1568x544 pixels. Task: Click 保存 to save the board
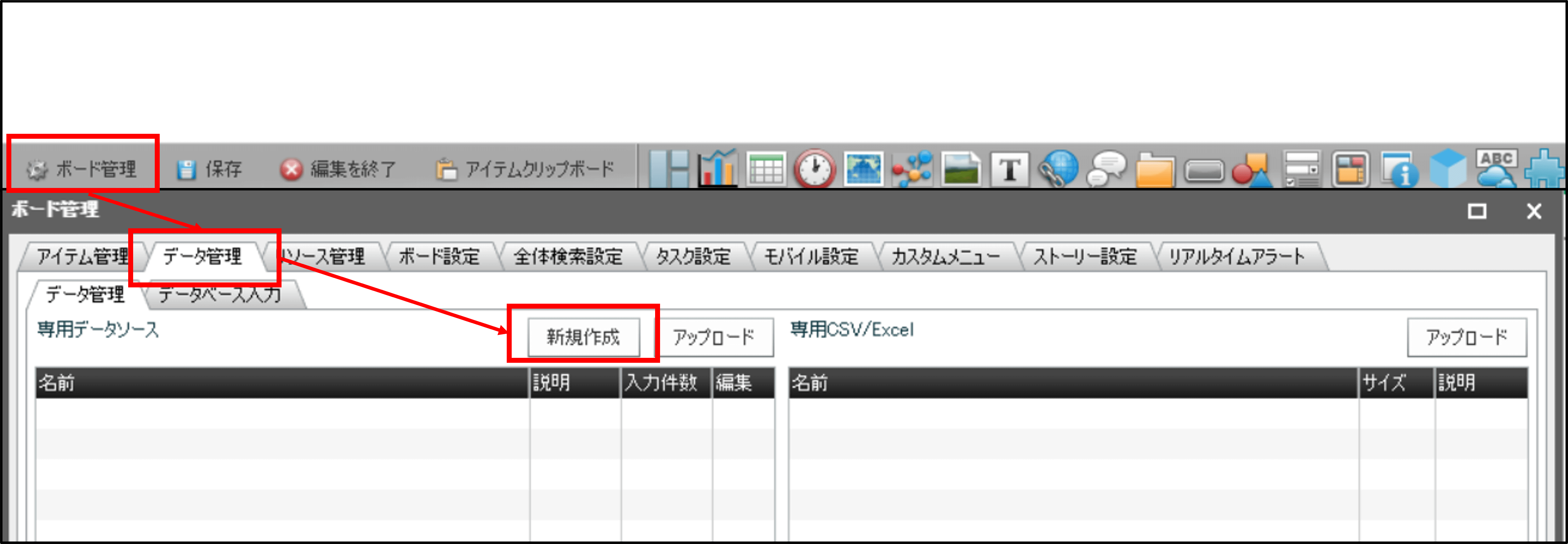click(211, 168)
